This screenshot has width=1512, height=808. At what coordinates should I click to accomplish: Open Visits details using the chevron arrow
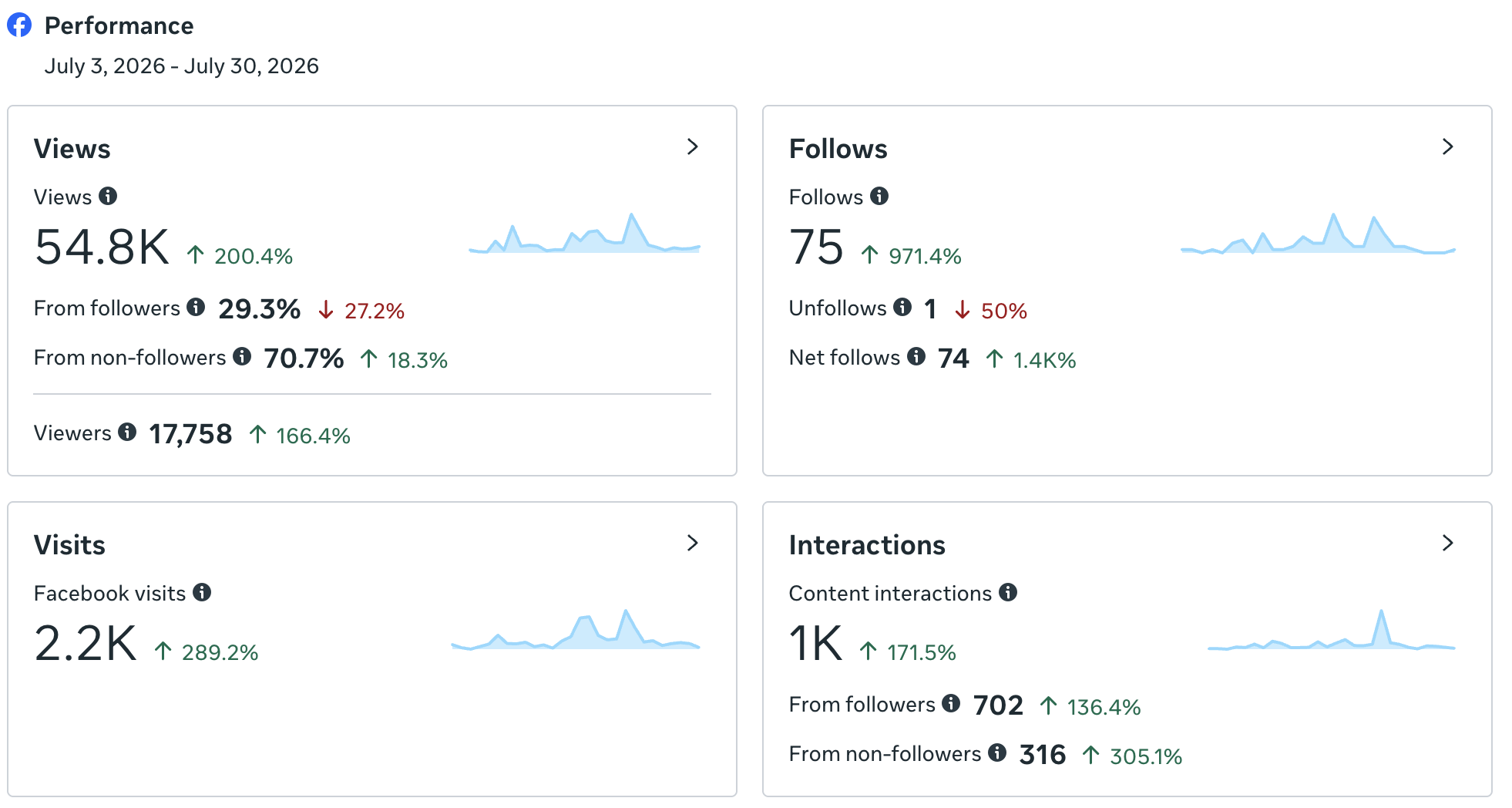693,543
